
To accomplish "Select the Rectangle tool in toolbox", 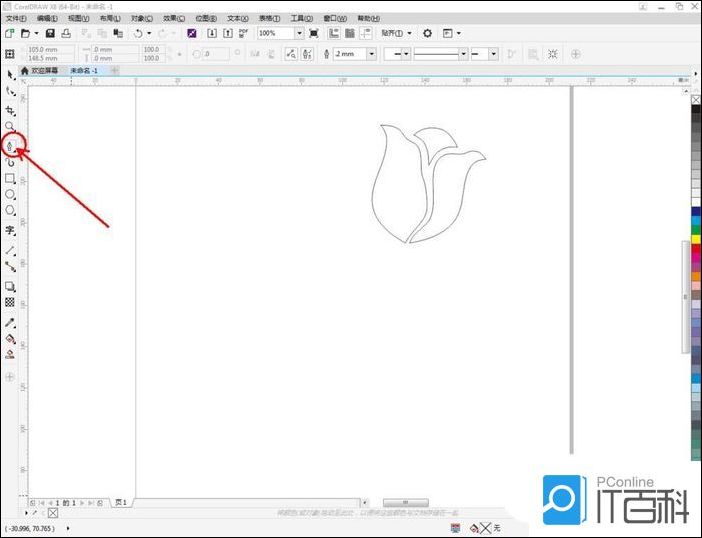I will point(10,178).
